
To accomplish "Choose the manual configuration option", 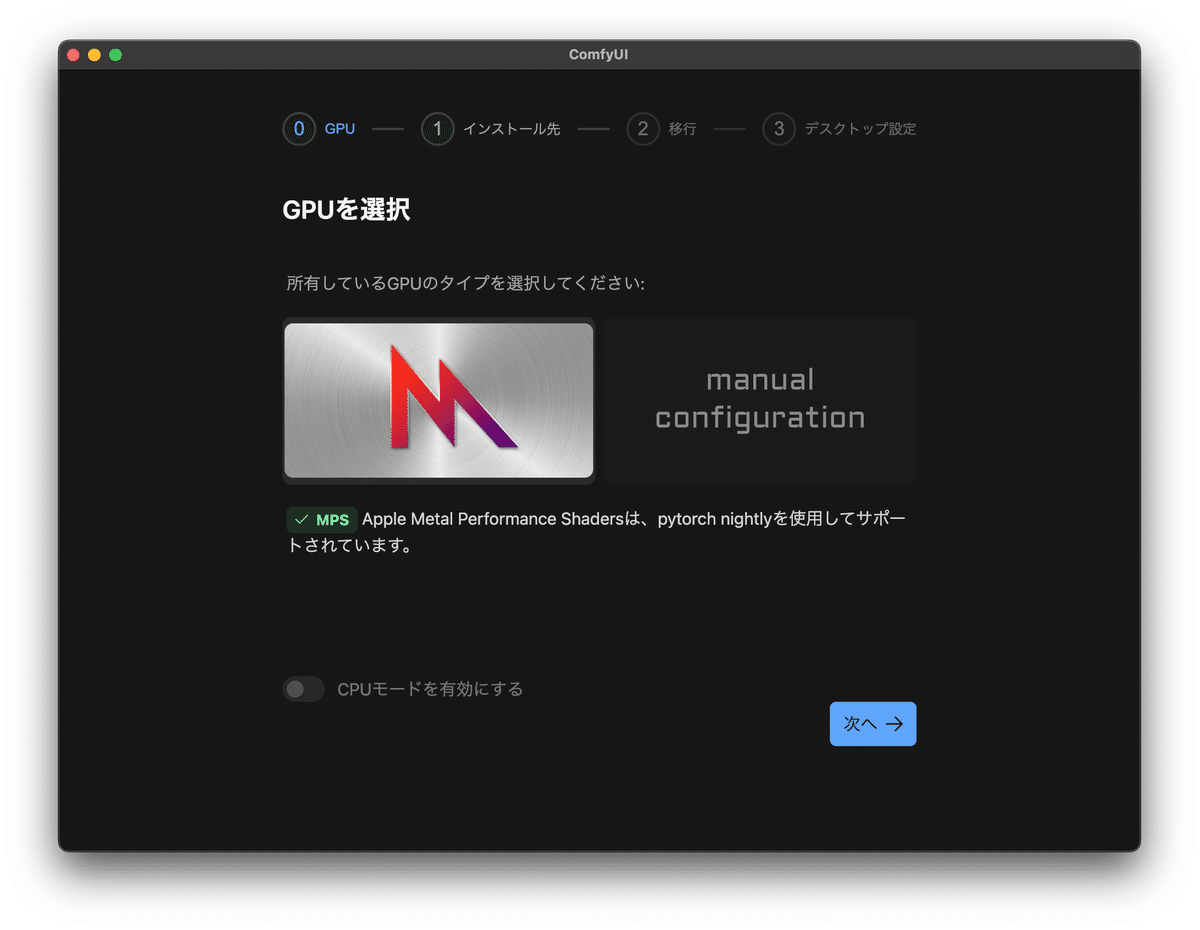I will [x=760, y=401].
